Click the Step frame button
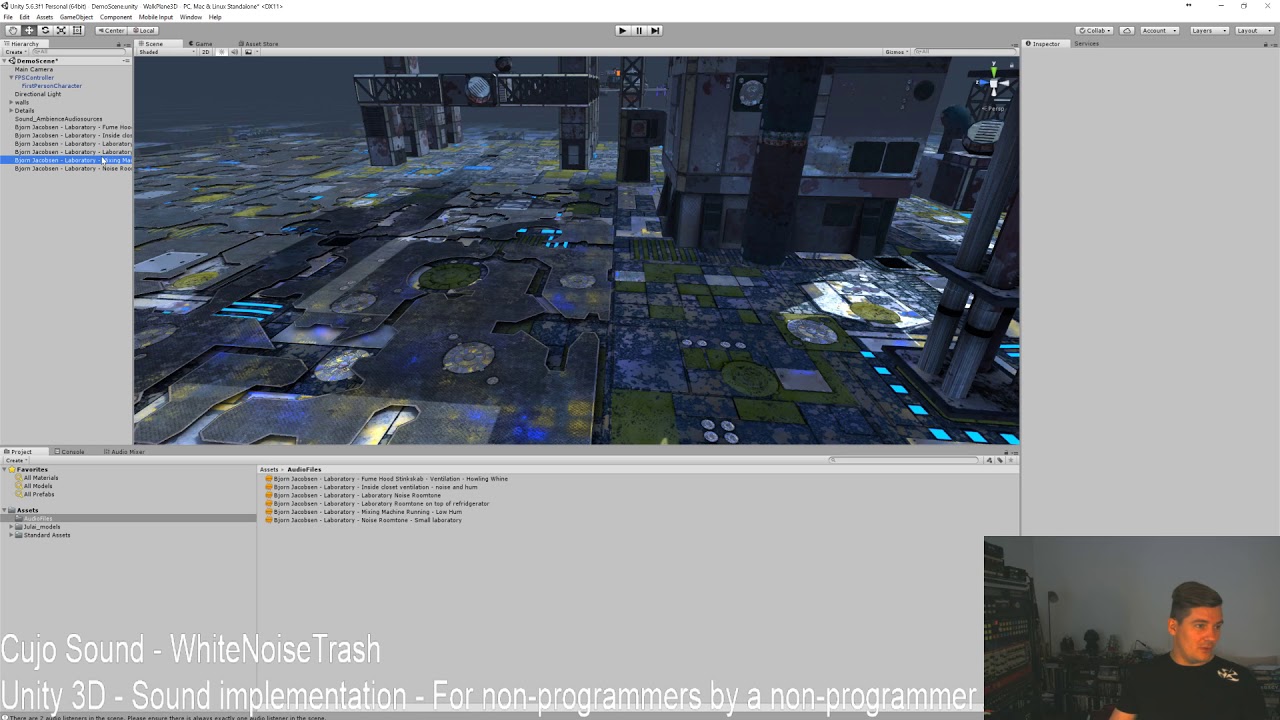 tap(655, 30)
